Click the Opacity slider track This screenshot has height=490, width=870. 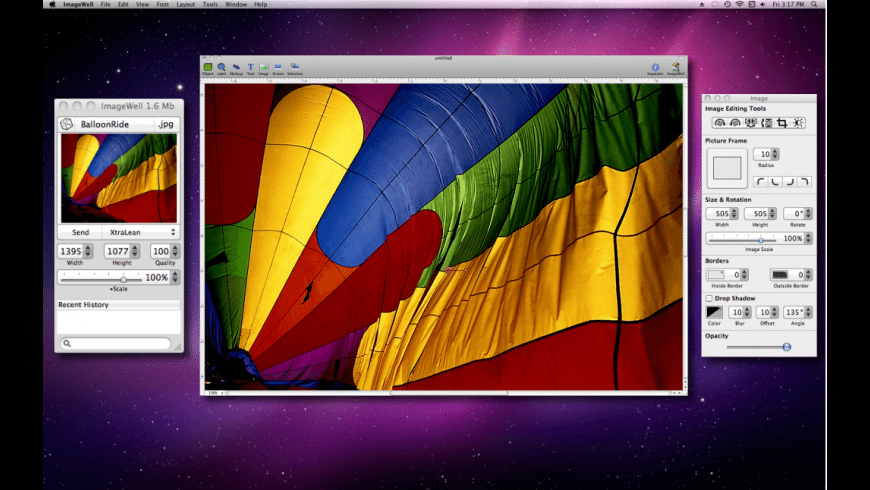[758, 347]
